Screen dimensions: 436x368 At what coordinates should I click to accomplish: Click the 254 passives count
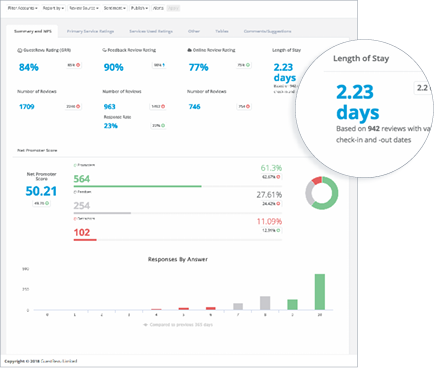click(x=82, y=206)
